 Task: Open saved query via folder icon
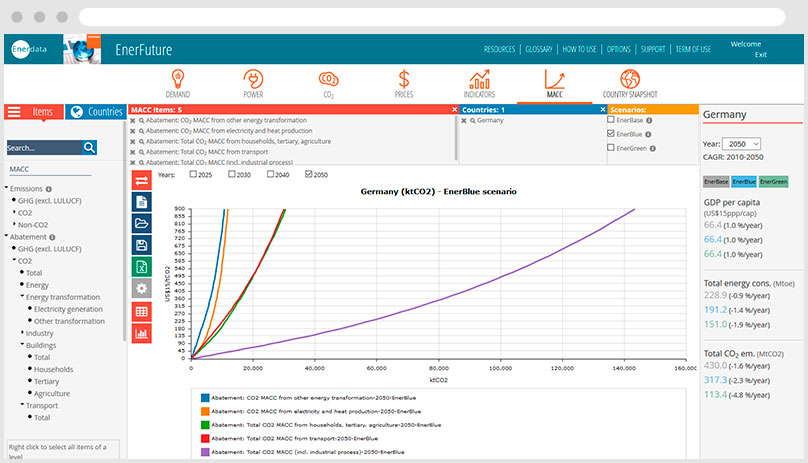point(142,223)
